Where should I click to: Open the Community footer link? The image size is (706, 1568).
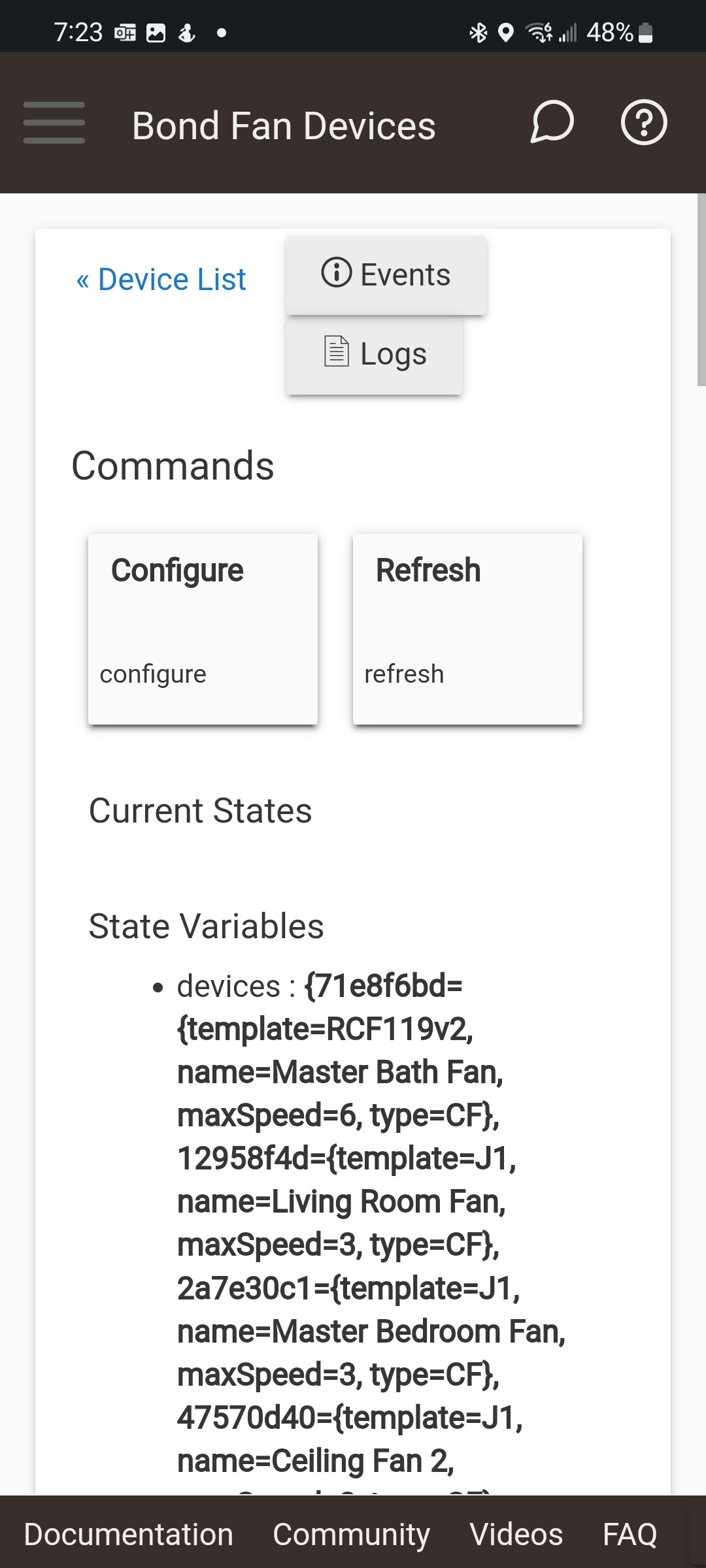pos(351,1534)
